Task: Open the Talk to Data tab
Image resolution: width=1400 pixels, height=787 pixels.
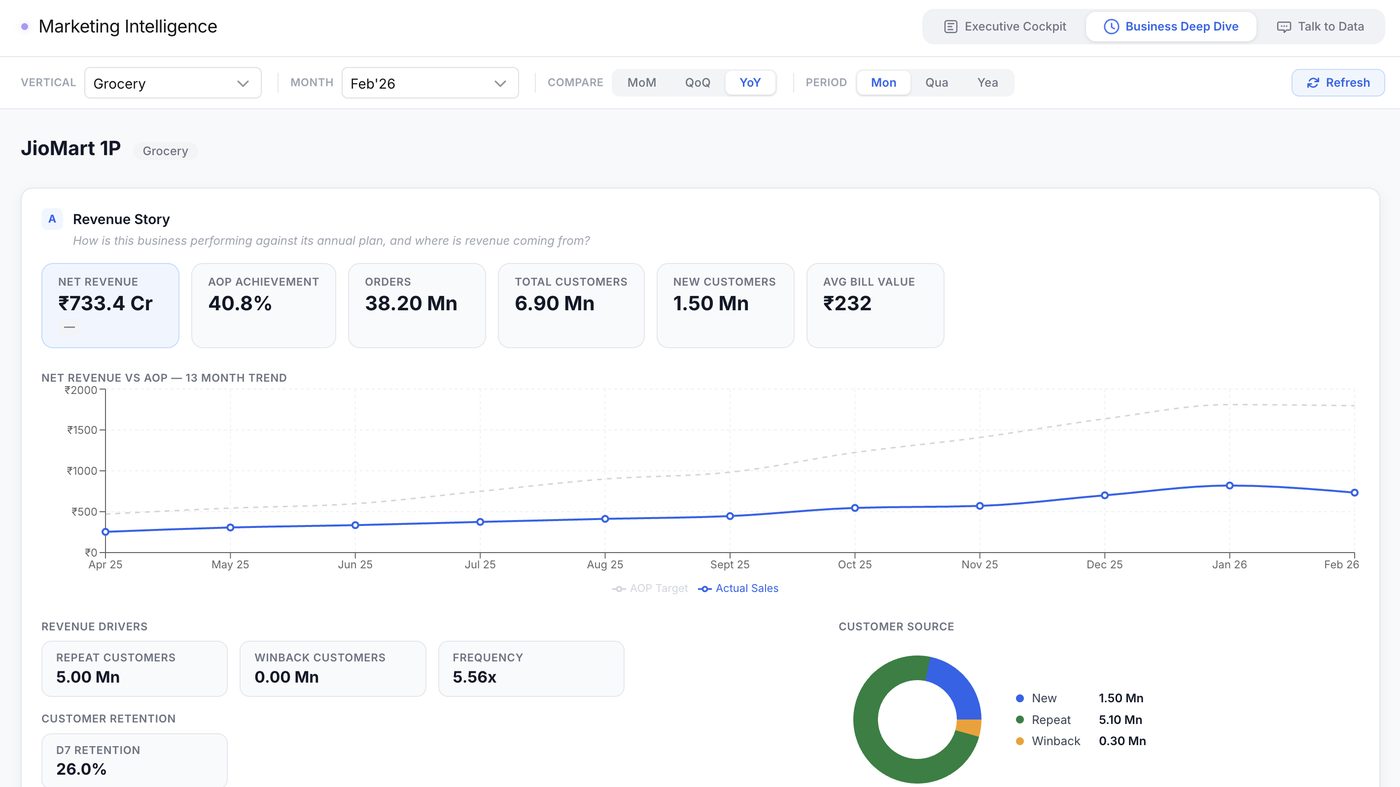Action: pyautogui.click(x=1320, y=27)
